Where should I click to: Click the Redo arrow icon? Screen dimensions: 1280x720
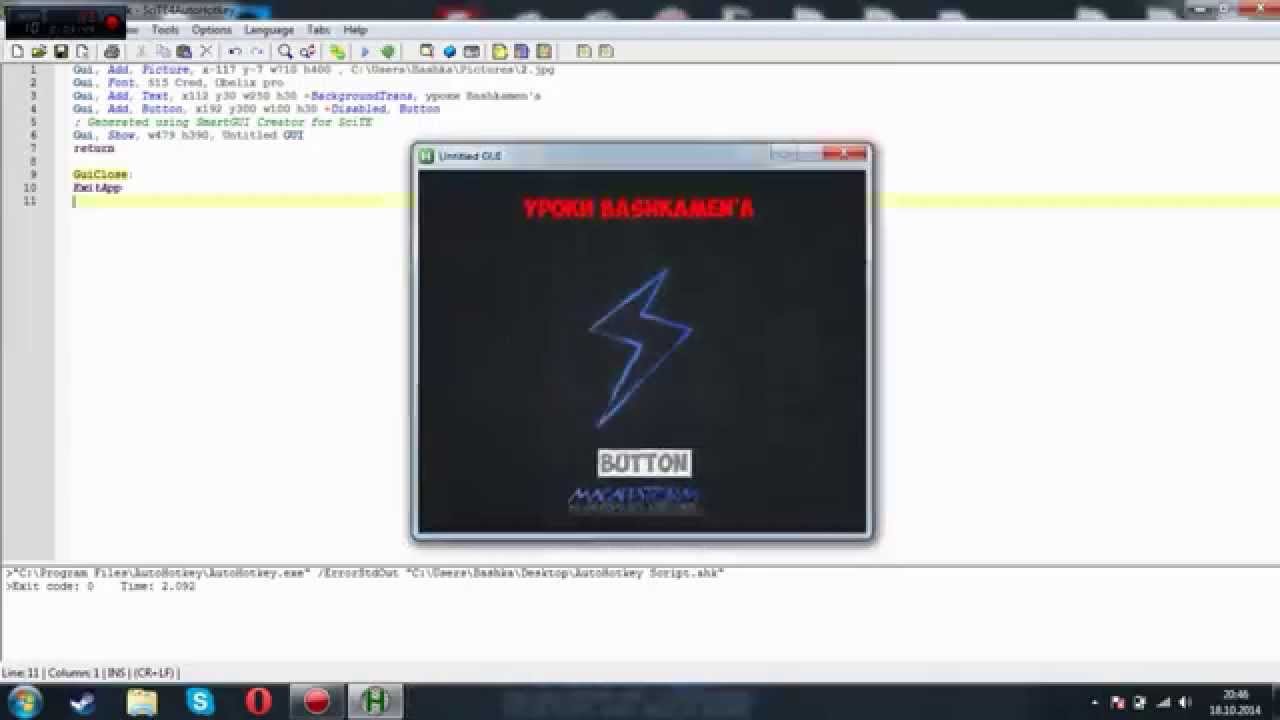257,51
